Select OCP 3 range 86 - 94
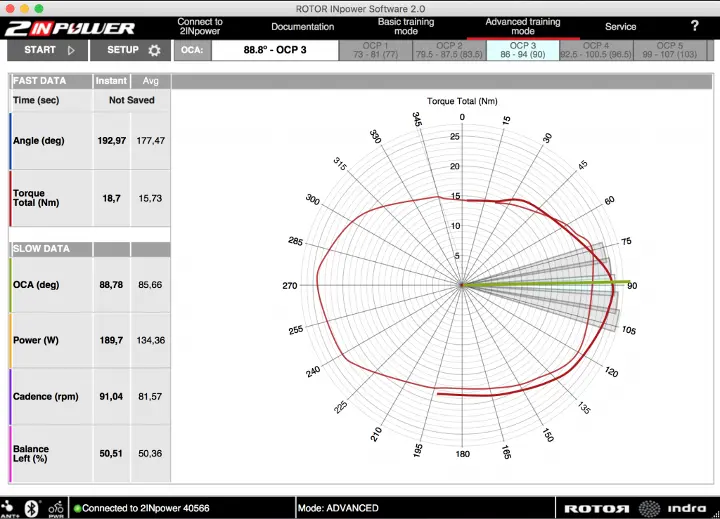720x519 pixels. pyautogui.click(x=523, y=50)
